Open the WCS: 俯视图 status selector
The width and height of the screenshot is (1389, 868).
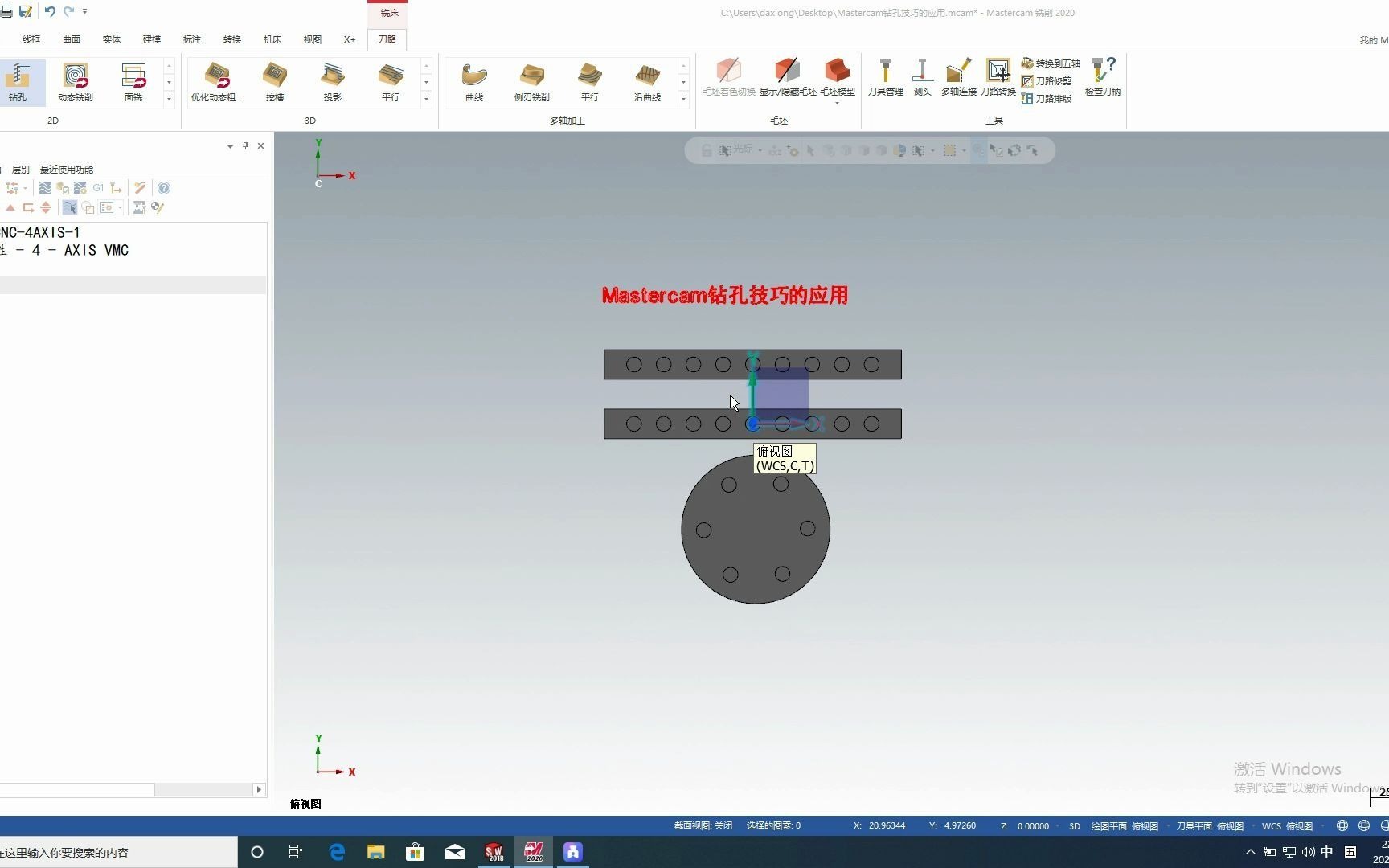coord(1287,825)
